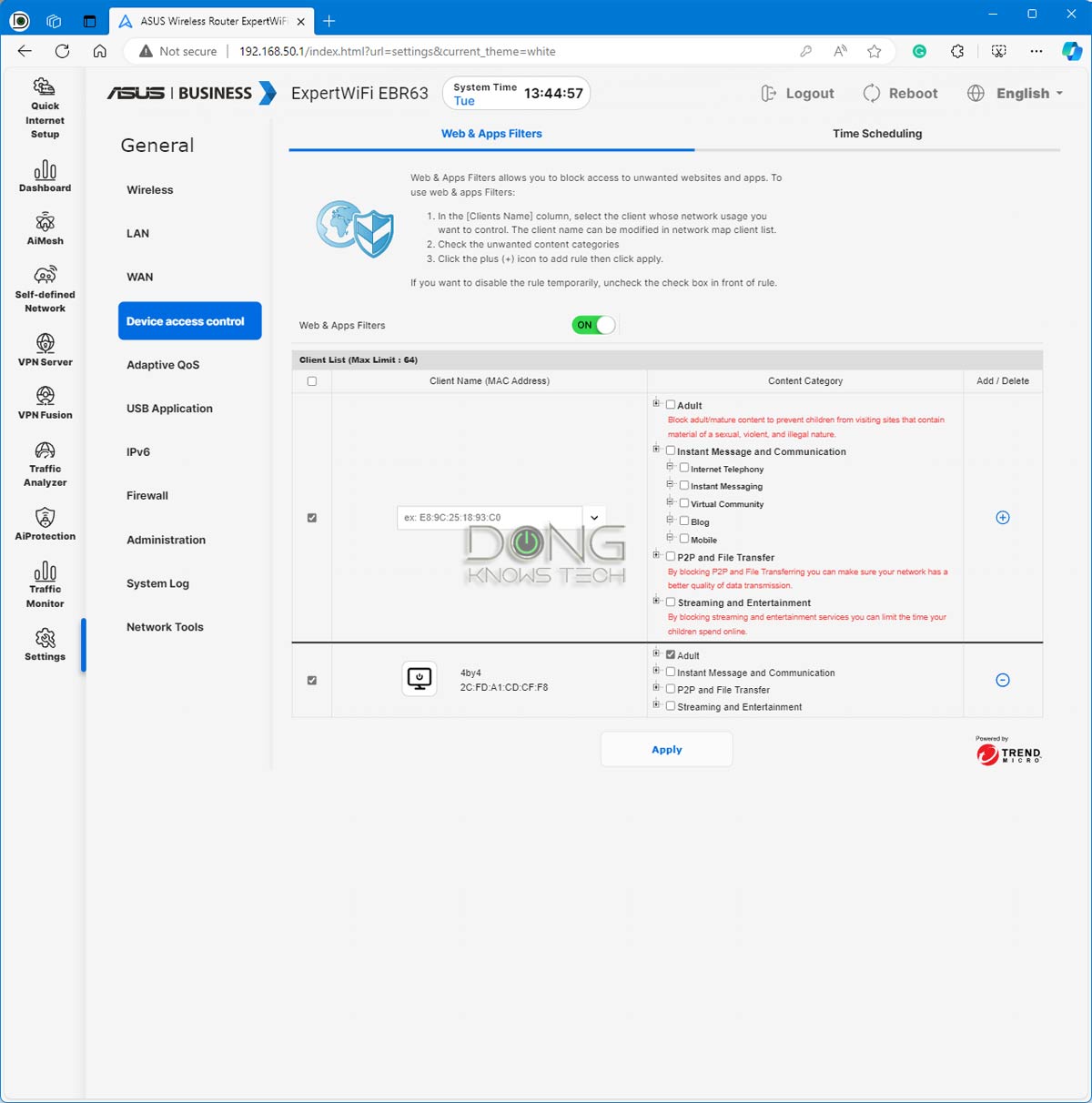This screenshot has width=1092, height=1103.
Task: Click the Logout icon
Action: (769, 93)
